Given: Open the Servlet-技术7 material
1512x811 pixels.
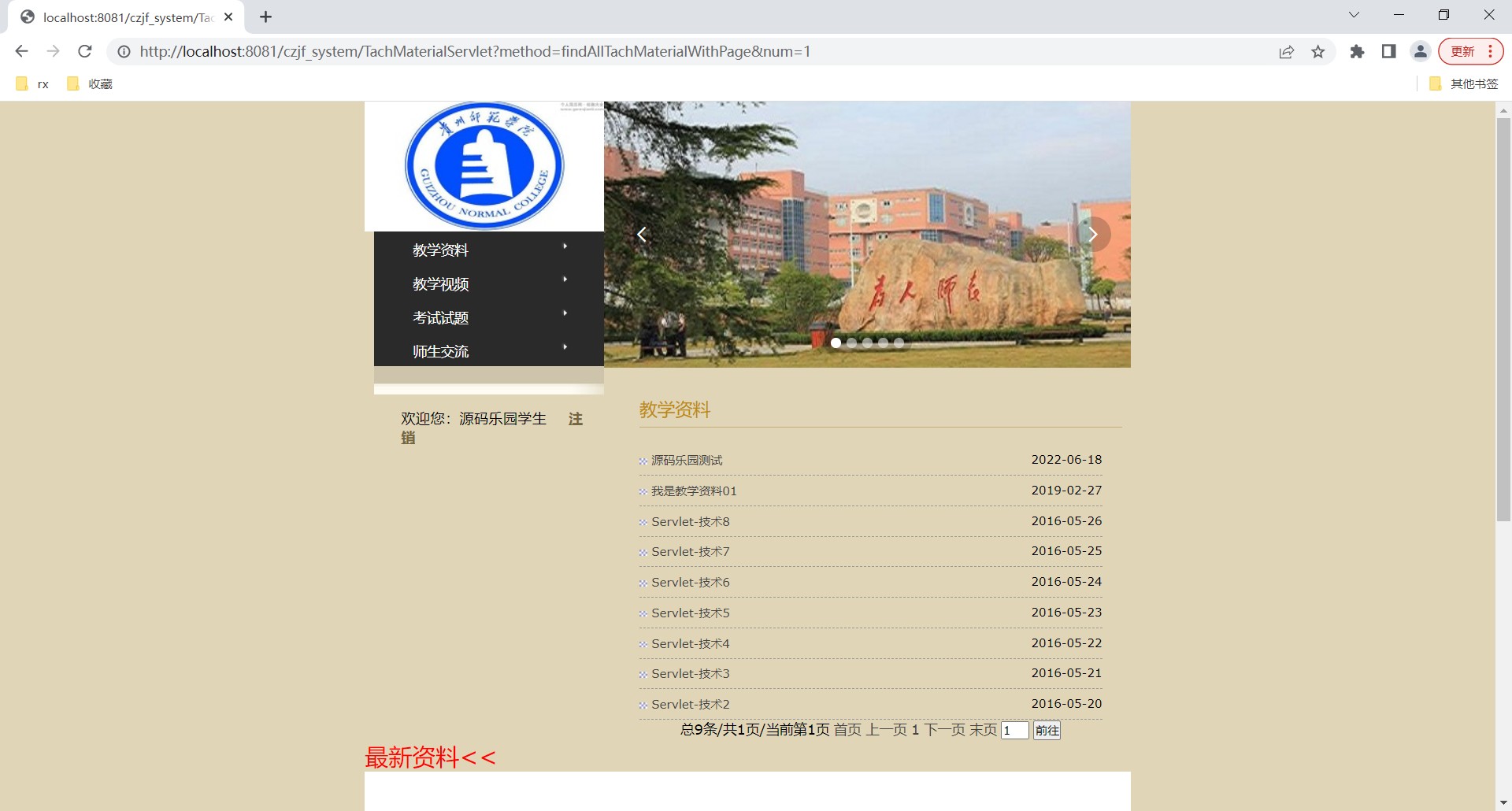Looking at the screenshot, I should pos(691,552).
